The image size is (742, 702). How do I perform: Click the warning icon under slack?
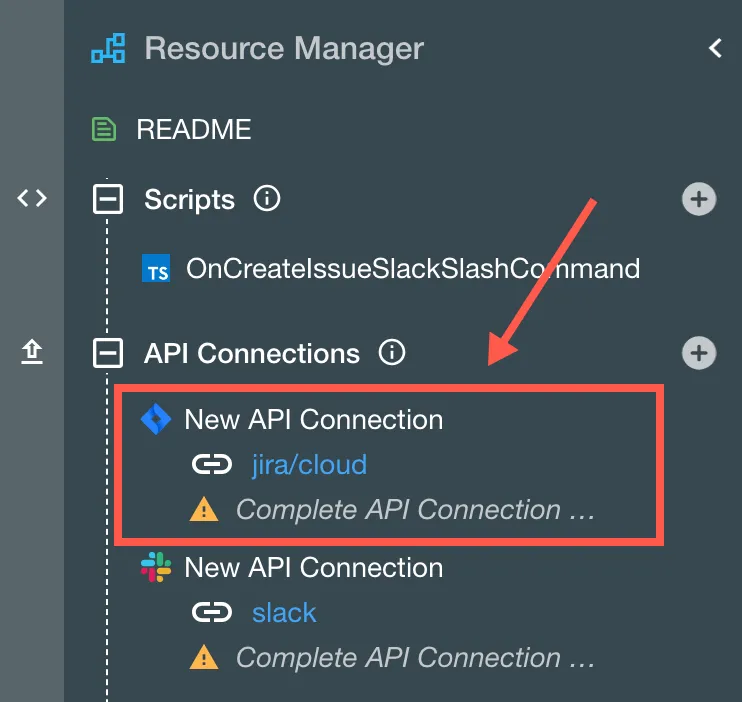(x=204, y=657)
